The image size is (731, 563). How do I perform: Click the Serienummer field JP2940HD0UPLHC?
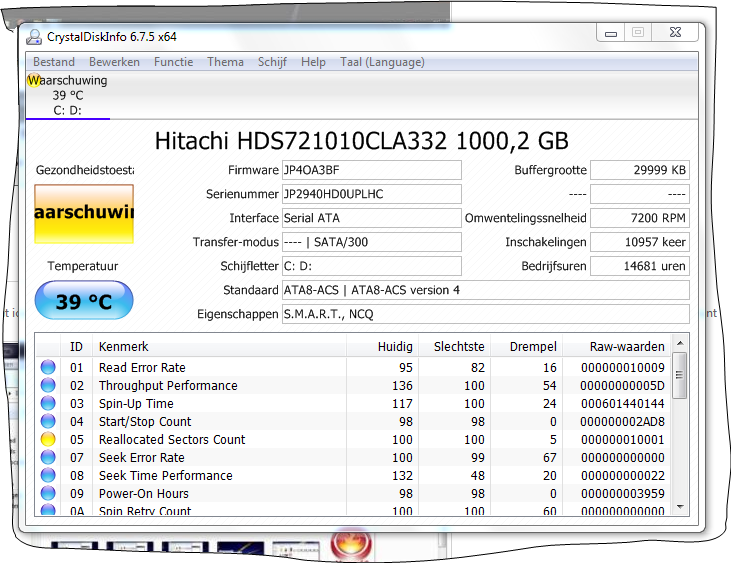click(372, 194)
